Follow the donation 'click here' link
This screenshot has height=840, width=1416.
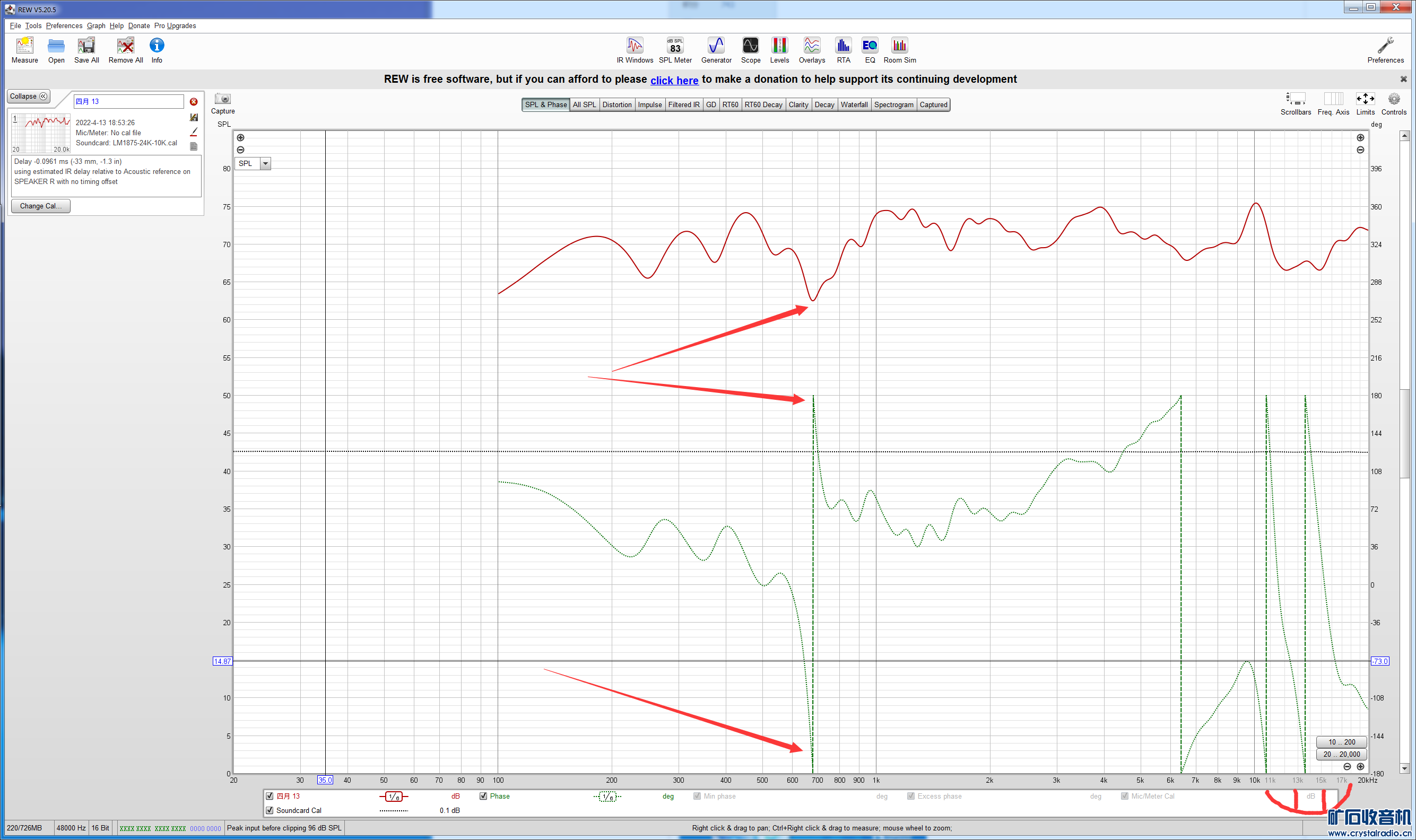[674, 81]
